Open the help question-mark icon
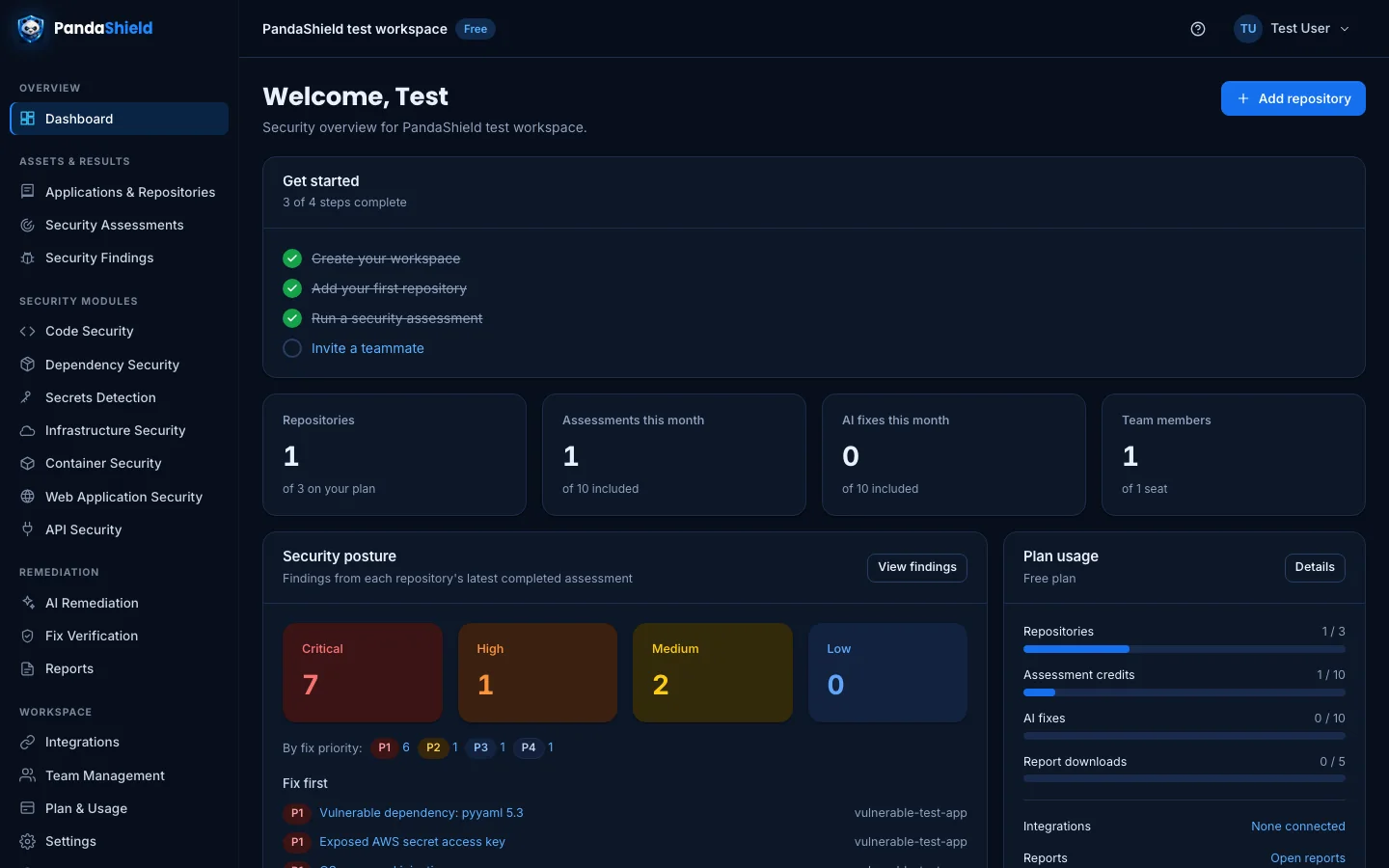 tap(1198, 29)
